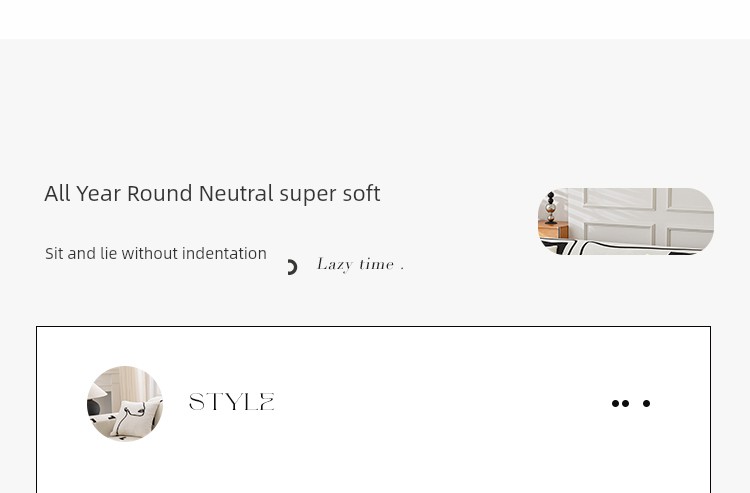The width and height of the screenshot is (750, 493).
Task: Open the circular pillow avatar image
Action: click(x=125, y=404)
